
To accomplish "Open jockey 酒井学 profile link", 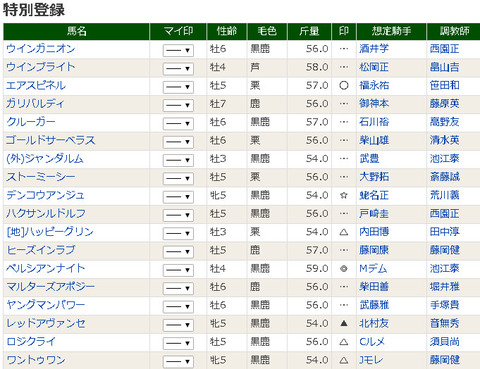I will [374, 49].
